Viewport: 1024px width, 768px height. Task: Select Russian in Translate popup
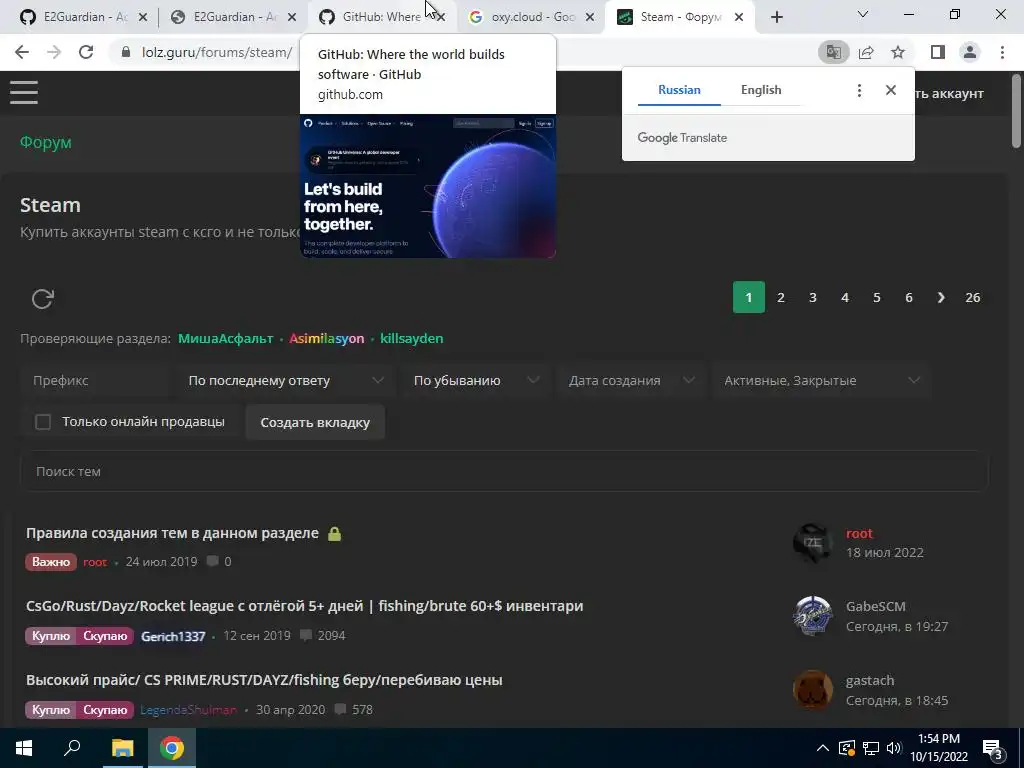(679, 90)
